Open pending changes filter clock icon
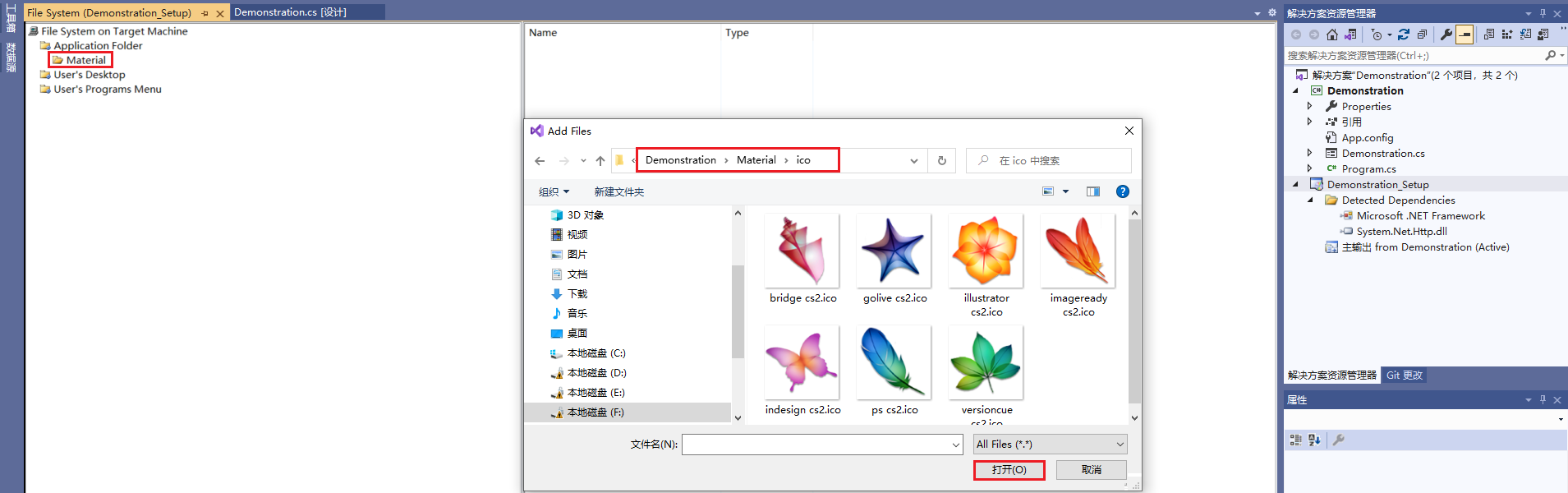The image size is (1568, 493). coord(1377,35)
